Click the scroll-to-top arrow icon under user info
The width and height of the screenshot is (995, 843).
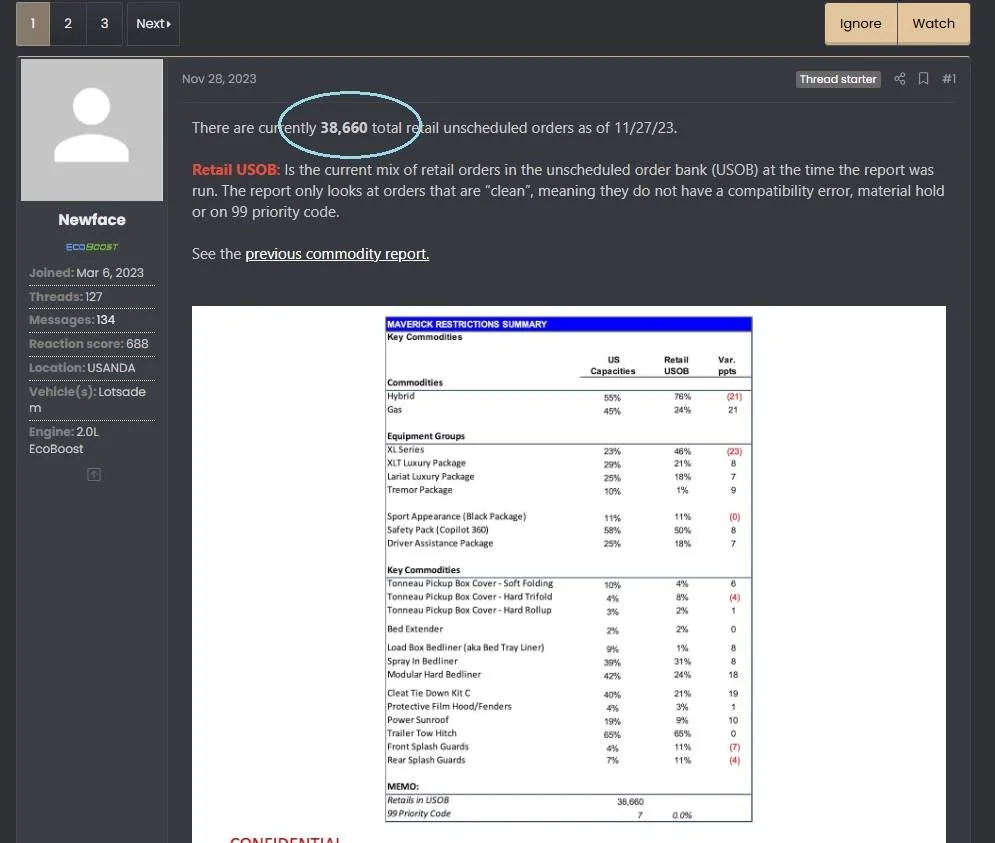[94, 474]
